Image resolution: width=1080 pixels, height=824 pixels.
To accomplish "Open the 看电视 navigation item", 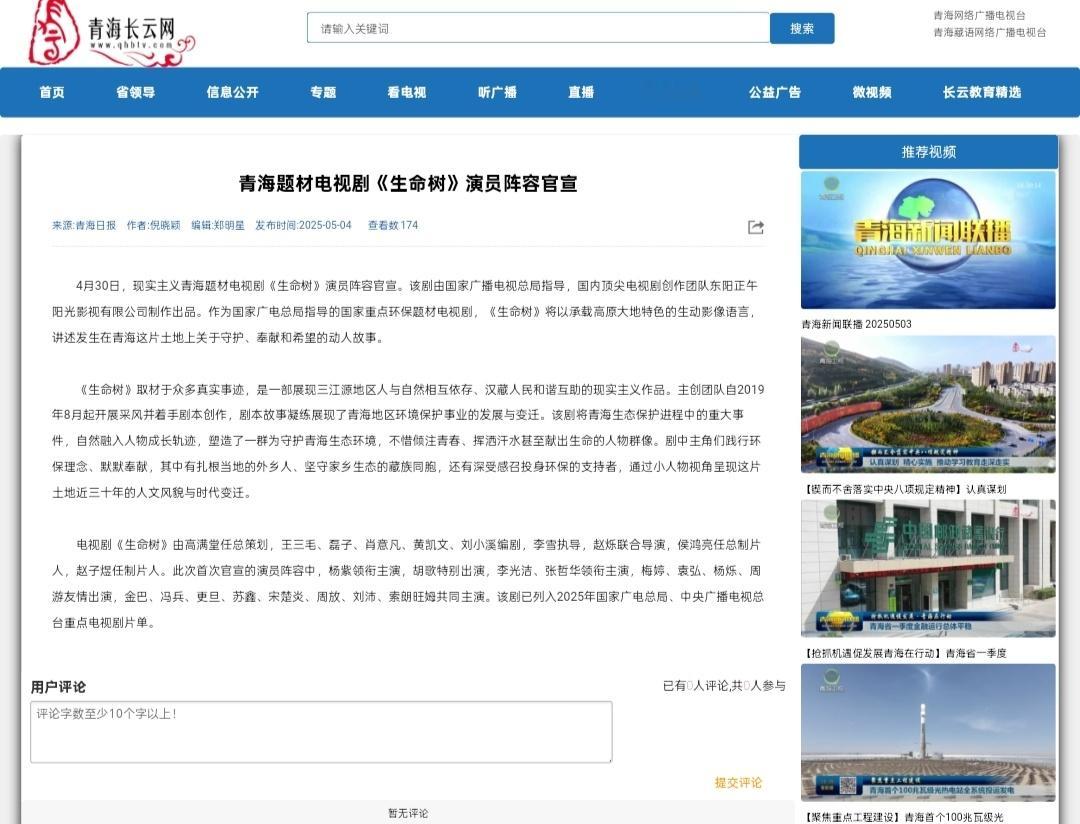I will pyautogui.click(x=406, y=92).
